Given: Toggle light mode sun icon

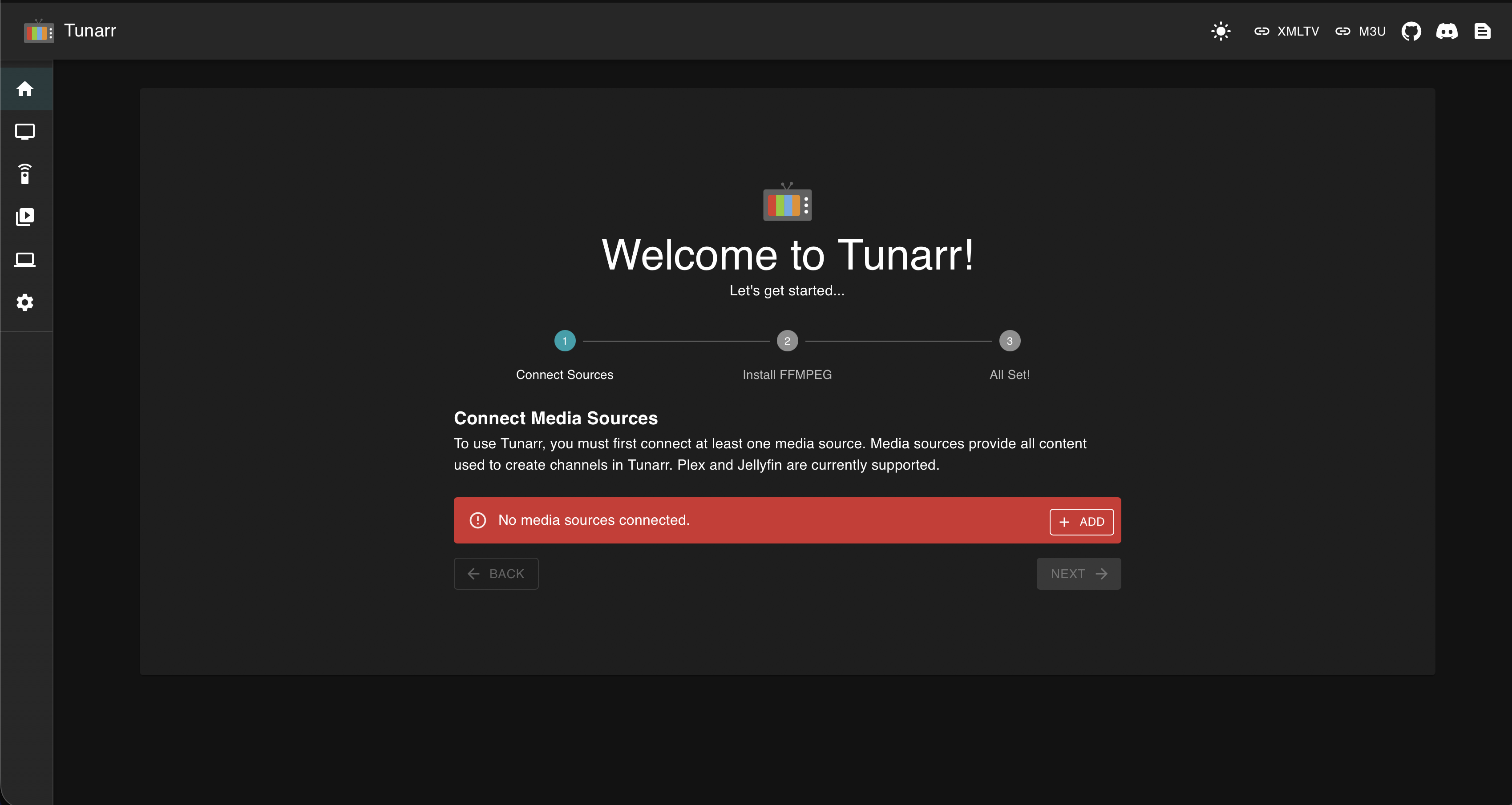Looking at the screenshot, I should coord(1221,31).
